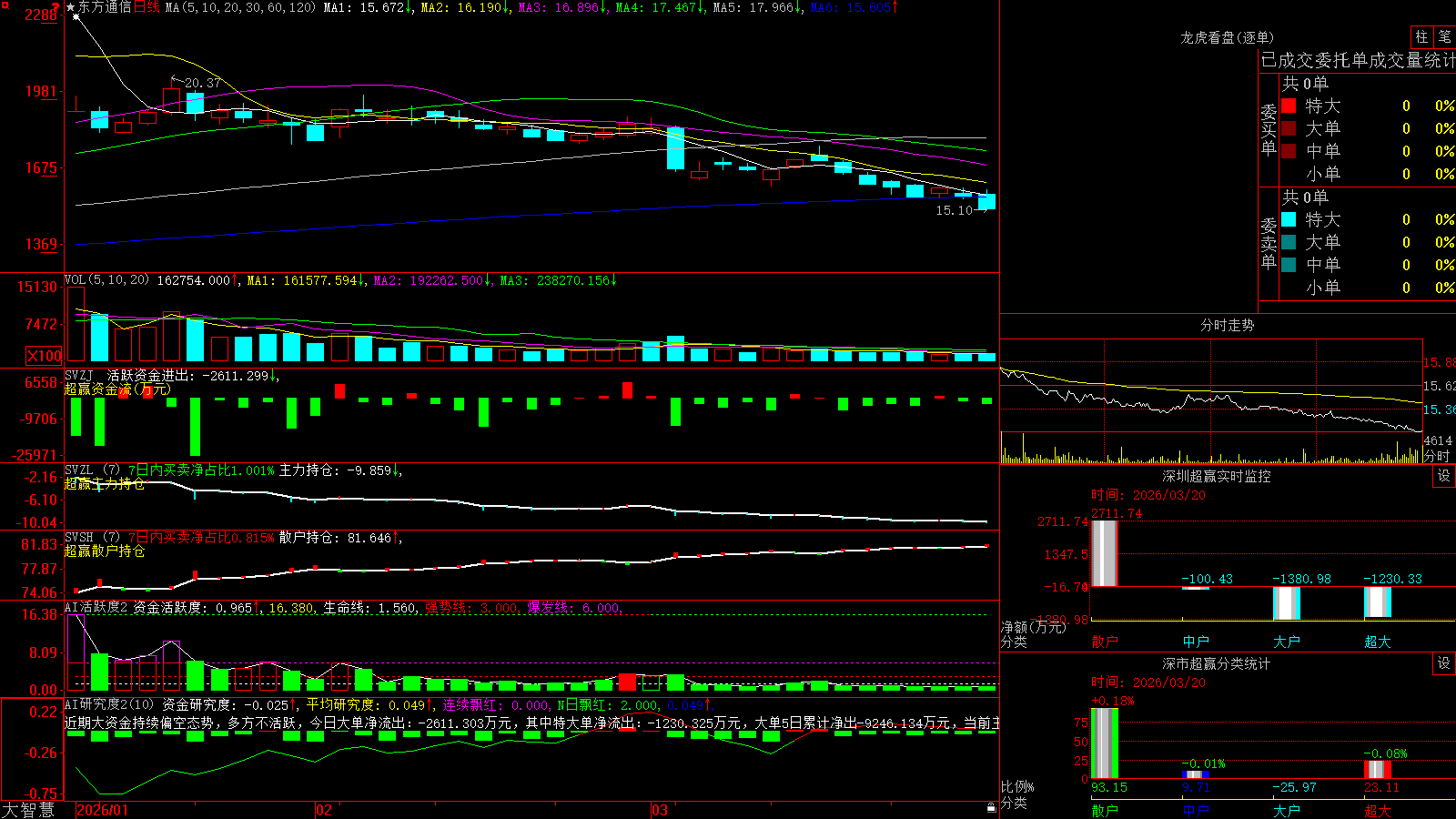Click the VOL(5,10,20) indicator label
Image resolution: width=1456 pixels, height=819 pixels.
(106, 280)
